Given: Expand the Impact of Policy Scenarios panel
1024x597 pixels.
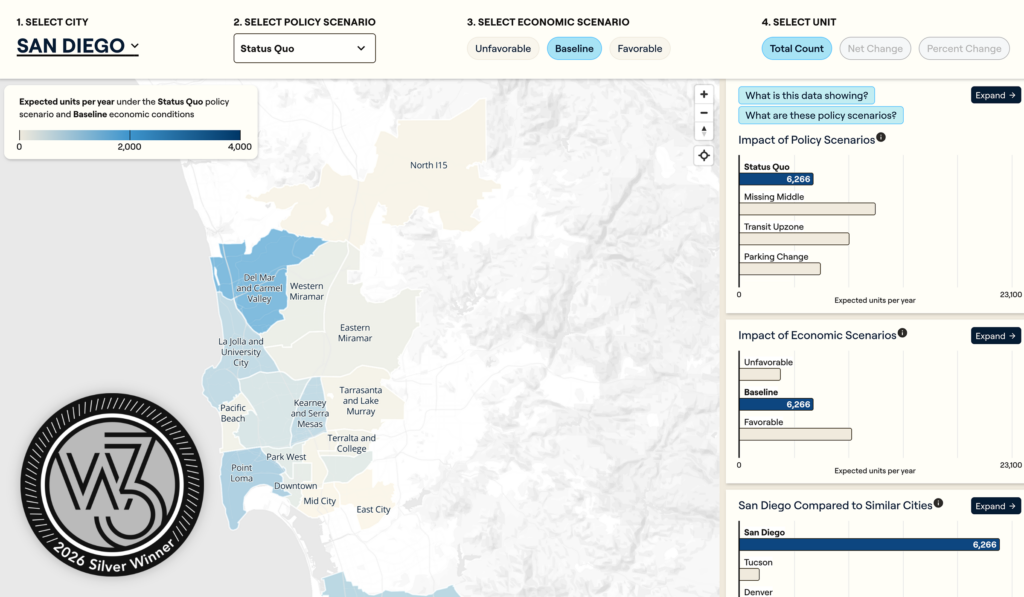Looking at the screenshot, I should click(x=995, y=95).
